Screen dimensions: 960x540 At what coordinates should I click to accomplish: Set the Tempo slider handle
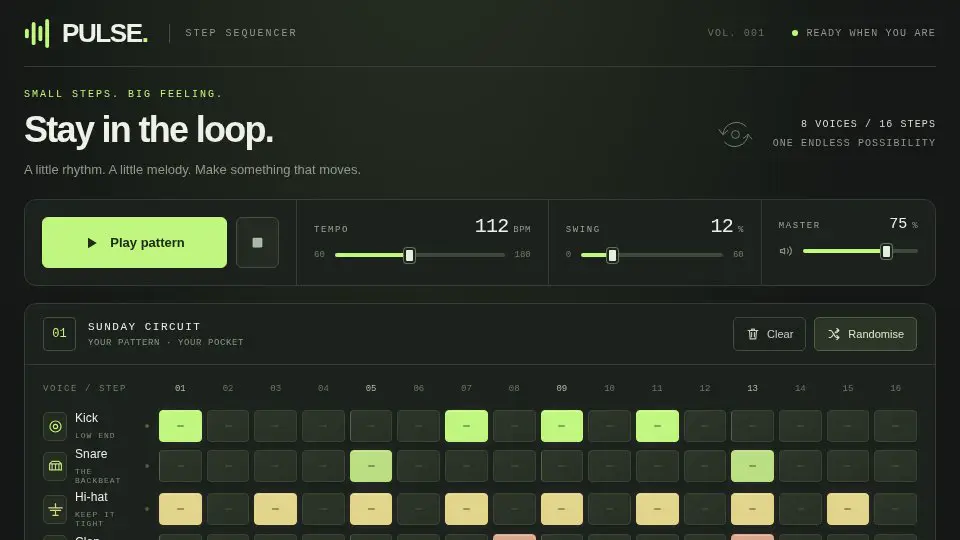point(410,255)
